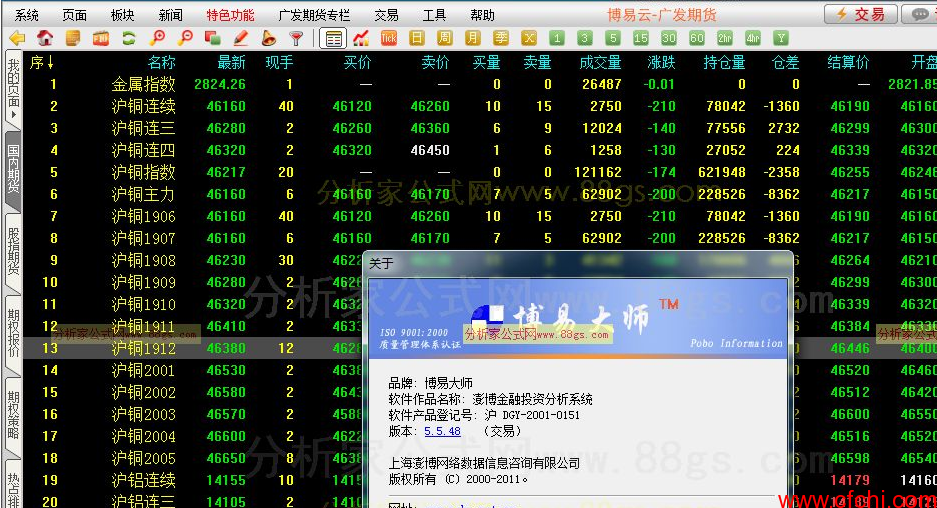Select weekly 周 chart period
This screenshot has width=937, height=508.
(x=445, y=38)
